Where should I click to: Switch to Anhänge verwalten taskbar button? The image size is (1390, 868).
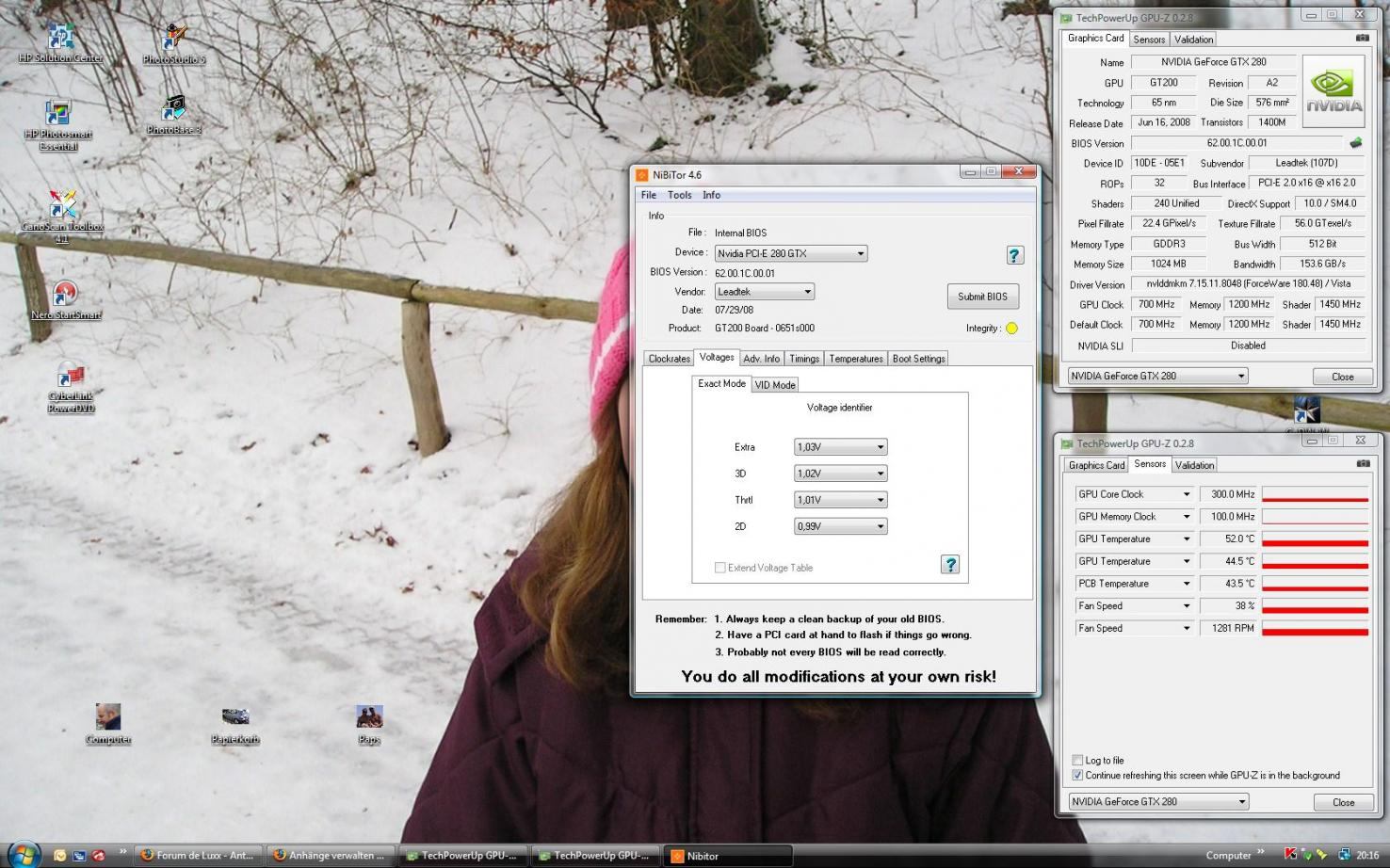click(x=331, y=855)
